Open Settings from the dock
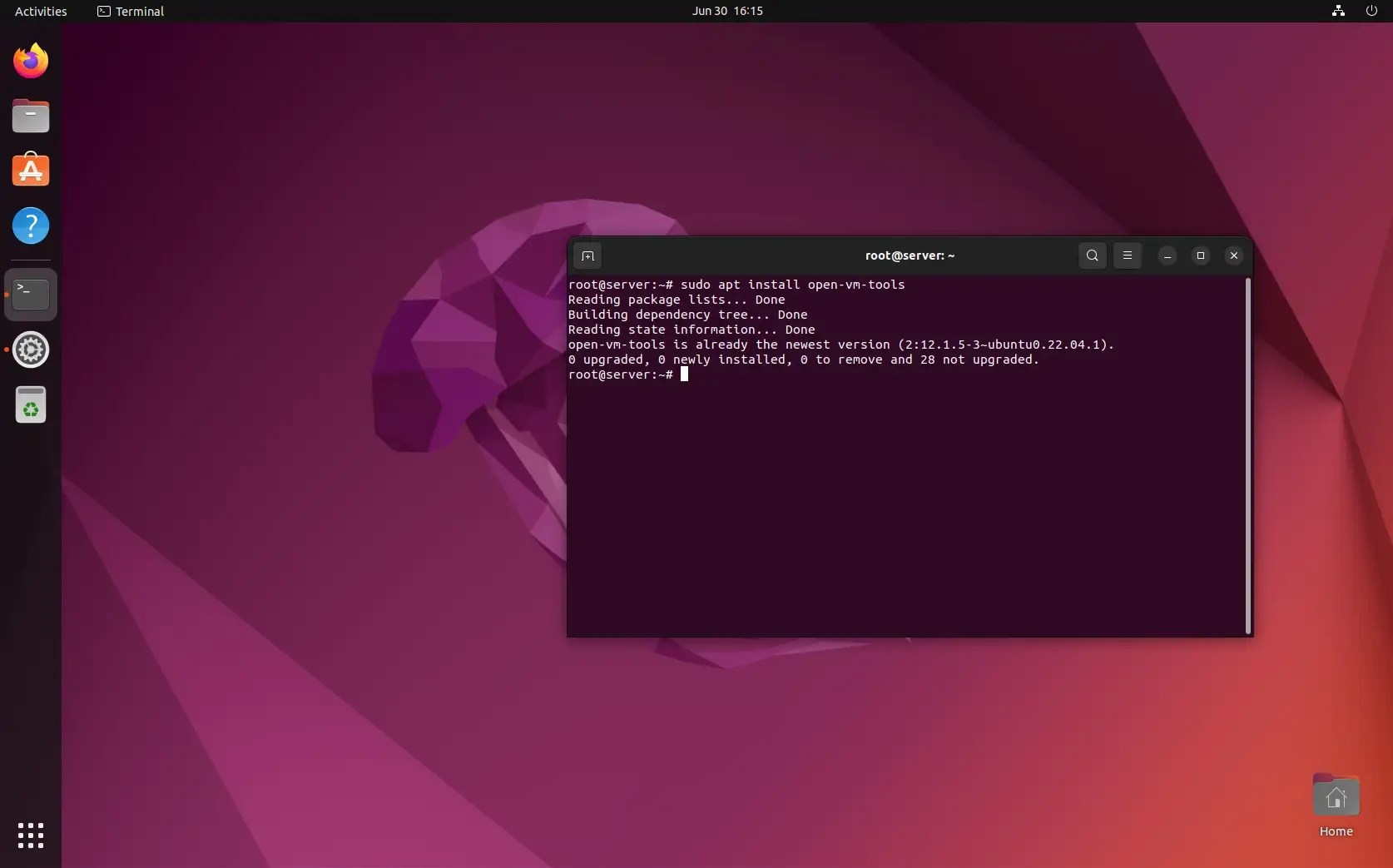Image resolution: width=1393 pixels, height=868 pixels. click(30, 350)
